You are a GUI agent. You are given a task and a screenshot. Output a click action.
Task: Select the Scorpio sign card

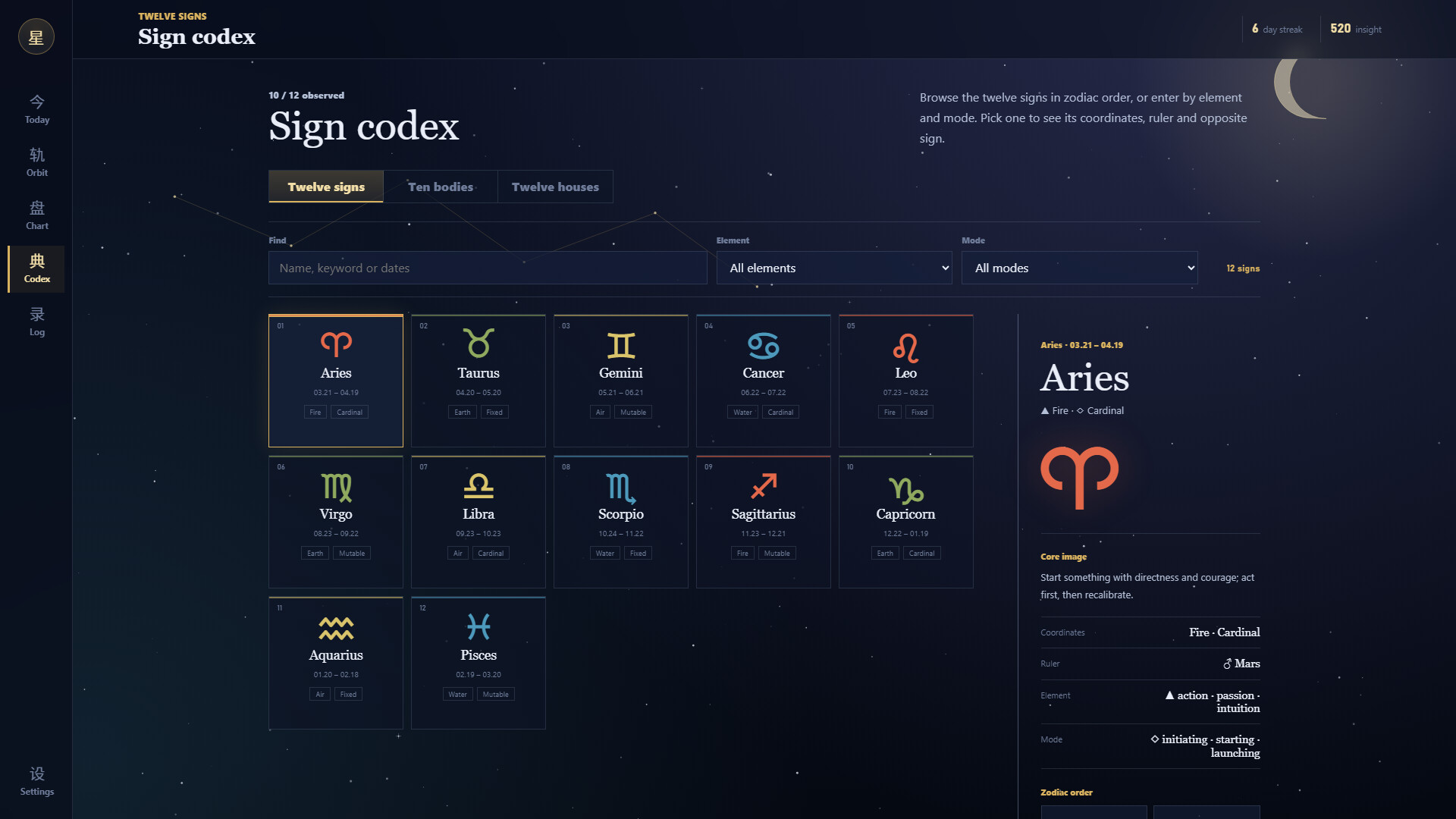click(621, 522)
